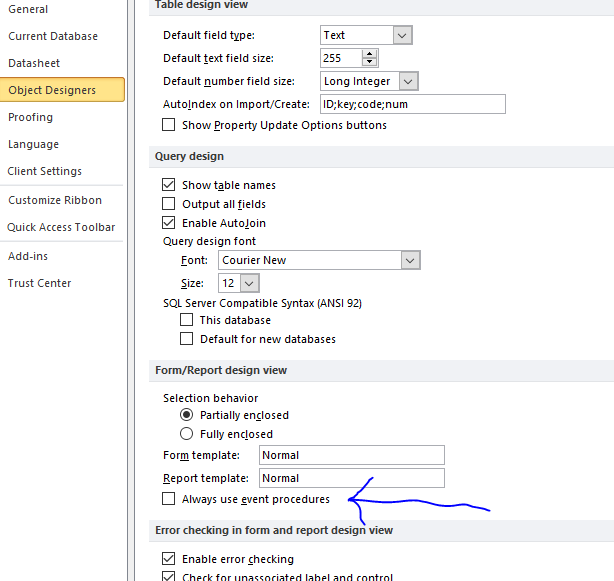Enable Show Property Update Options buttons
The height and width of the screenshot is (581, 614).
(168, 125)
